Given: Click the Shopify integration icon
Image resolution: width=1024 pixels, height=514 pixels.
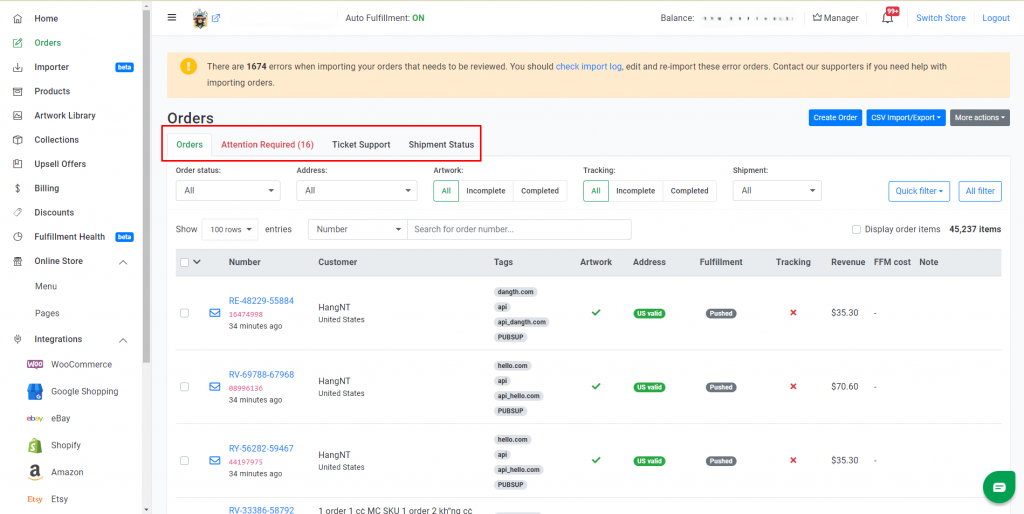Looking at the screenshot, I should (x=35, y=445).
